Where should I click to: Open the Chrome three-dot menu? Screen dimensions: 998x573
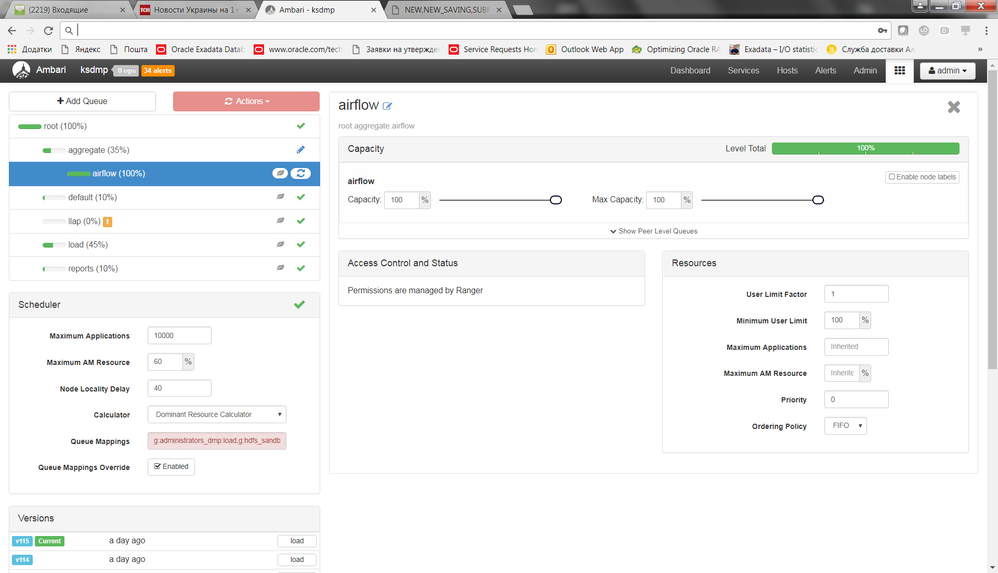(x=987, y=30)
